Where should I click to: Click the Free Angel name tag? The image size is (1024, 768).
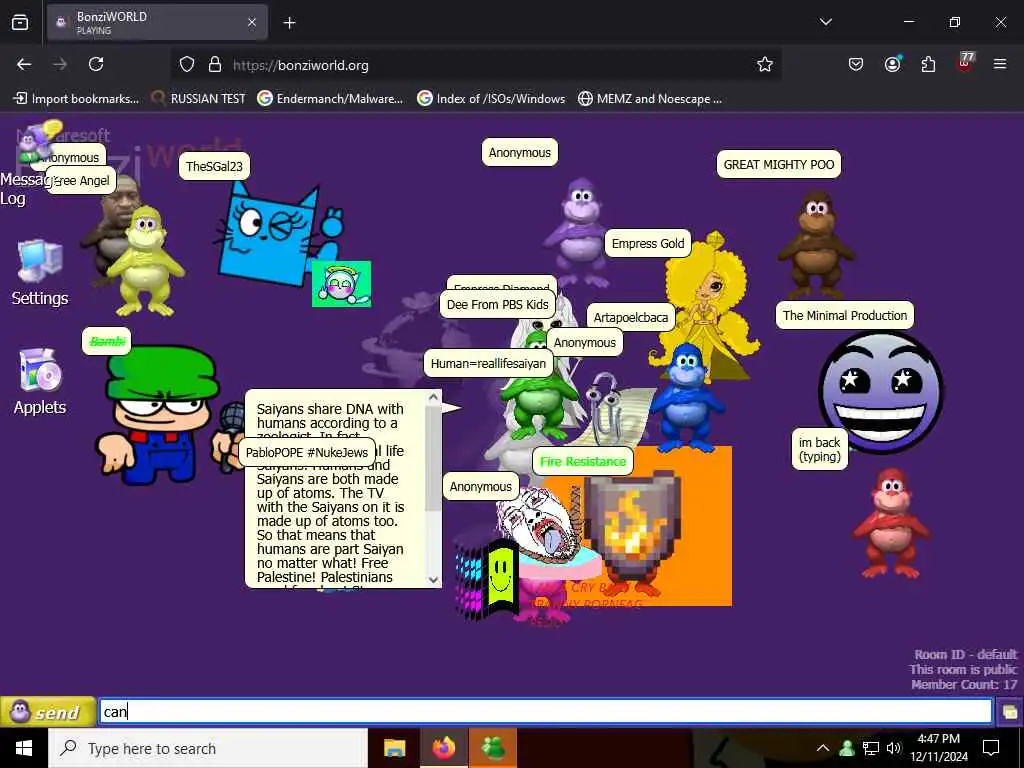[81, 181]
